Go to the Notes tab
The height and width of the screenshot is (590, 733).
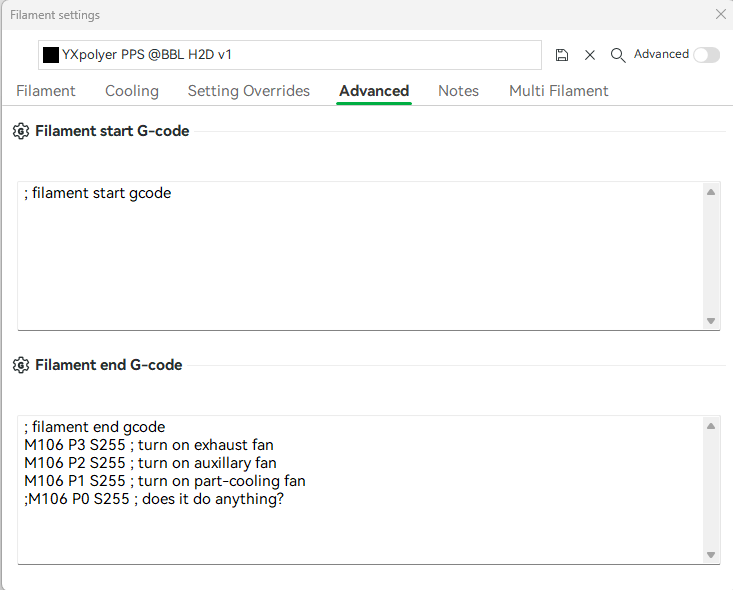459,91
